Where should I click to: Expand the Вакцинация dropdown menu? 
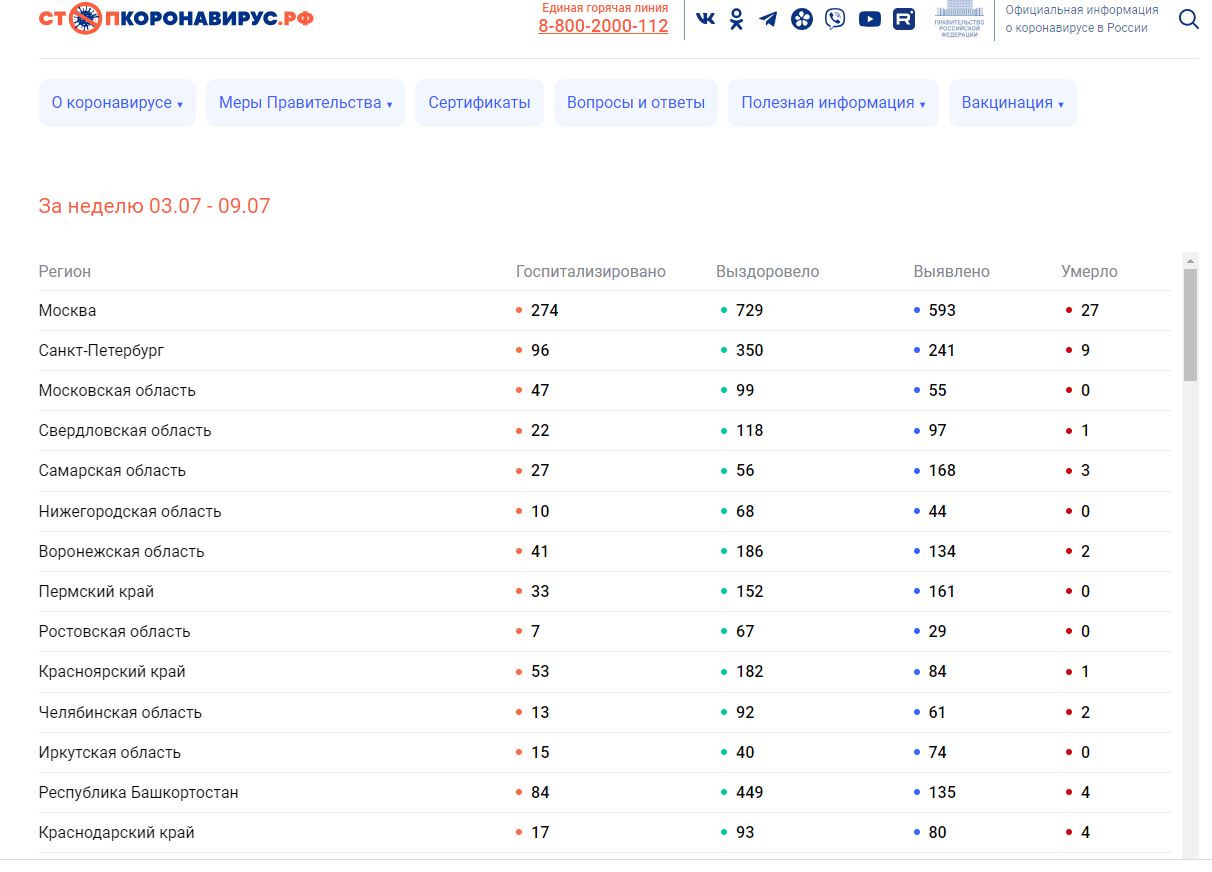pyautogui.click(x=1012, y=103)
